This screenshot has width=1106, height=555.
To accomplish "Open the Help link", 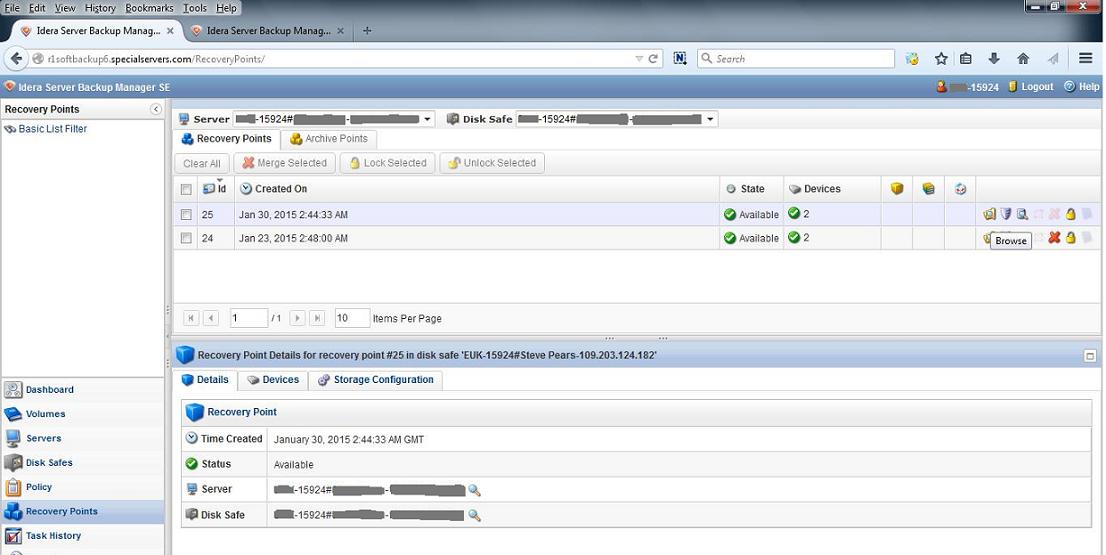I will pyautogui.click(x=1082, y=87).
